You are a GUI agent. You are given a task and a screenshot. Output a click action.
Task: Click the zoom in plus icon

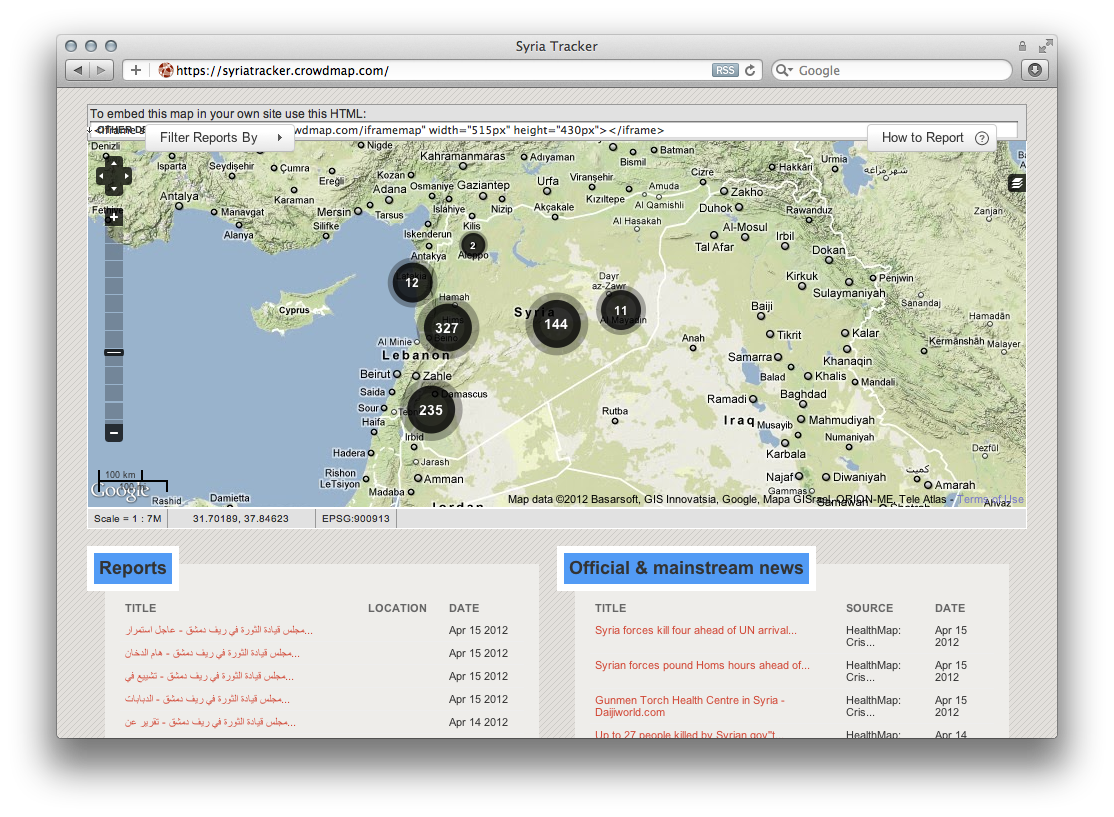coord(114,216)
